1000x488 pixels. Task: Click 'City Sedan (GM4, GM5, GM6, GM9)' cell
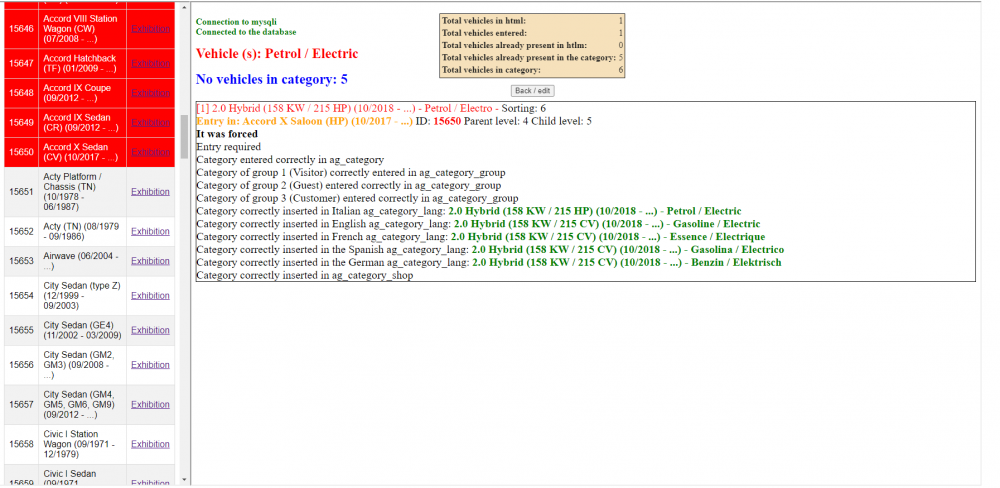pyautogui.click(x=82, y=404)
